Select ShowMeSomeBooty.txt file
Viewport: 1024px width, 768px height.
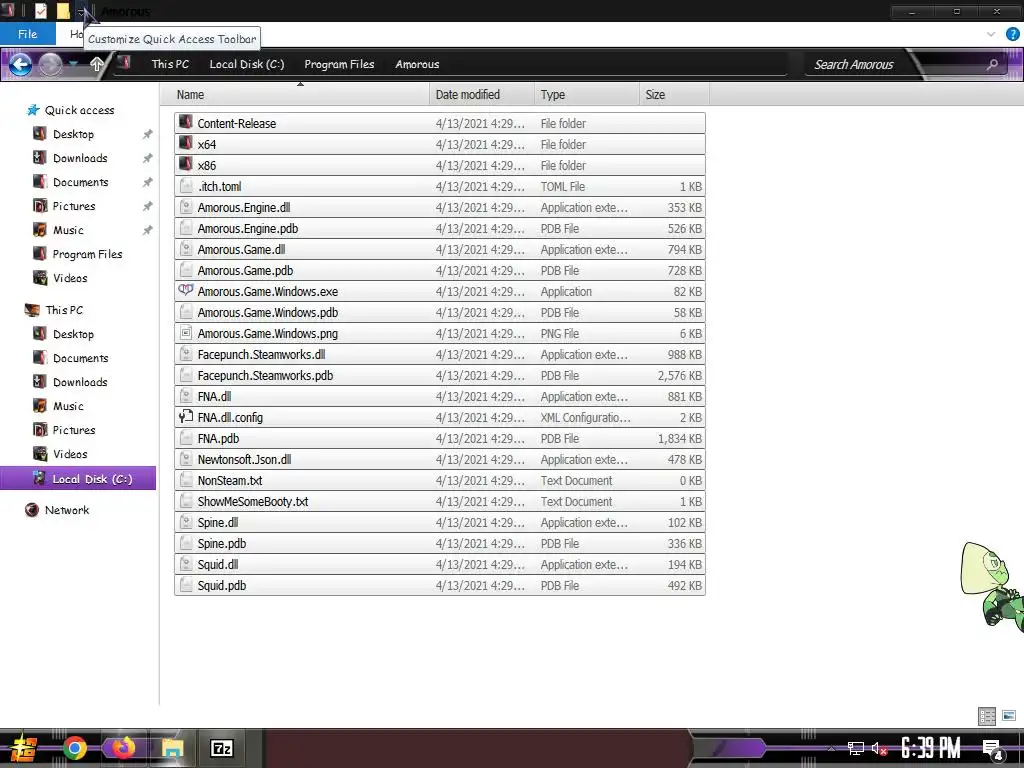440,502
